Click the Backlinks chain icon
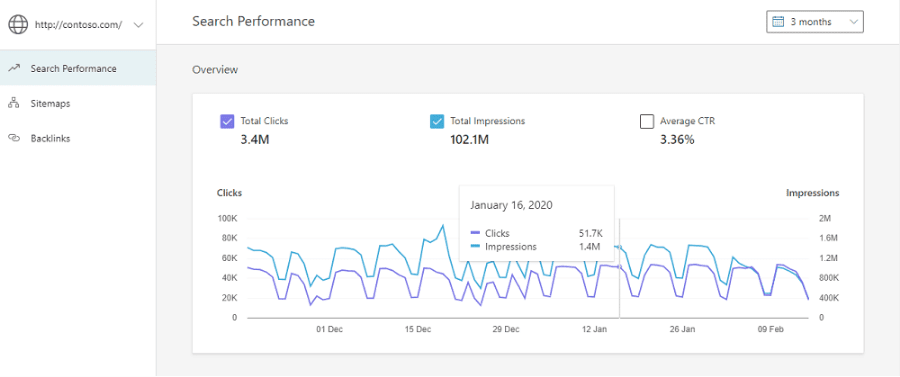 coord(14,138)
